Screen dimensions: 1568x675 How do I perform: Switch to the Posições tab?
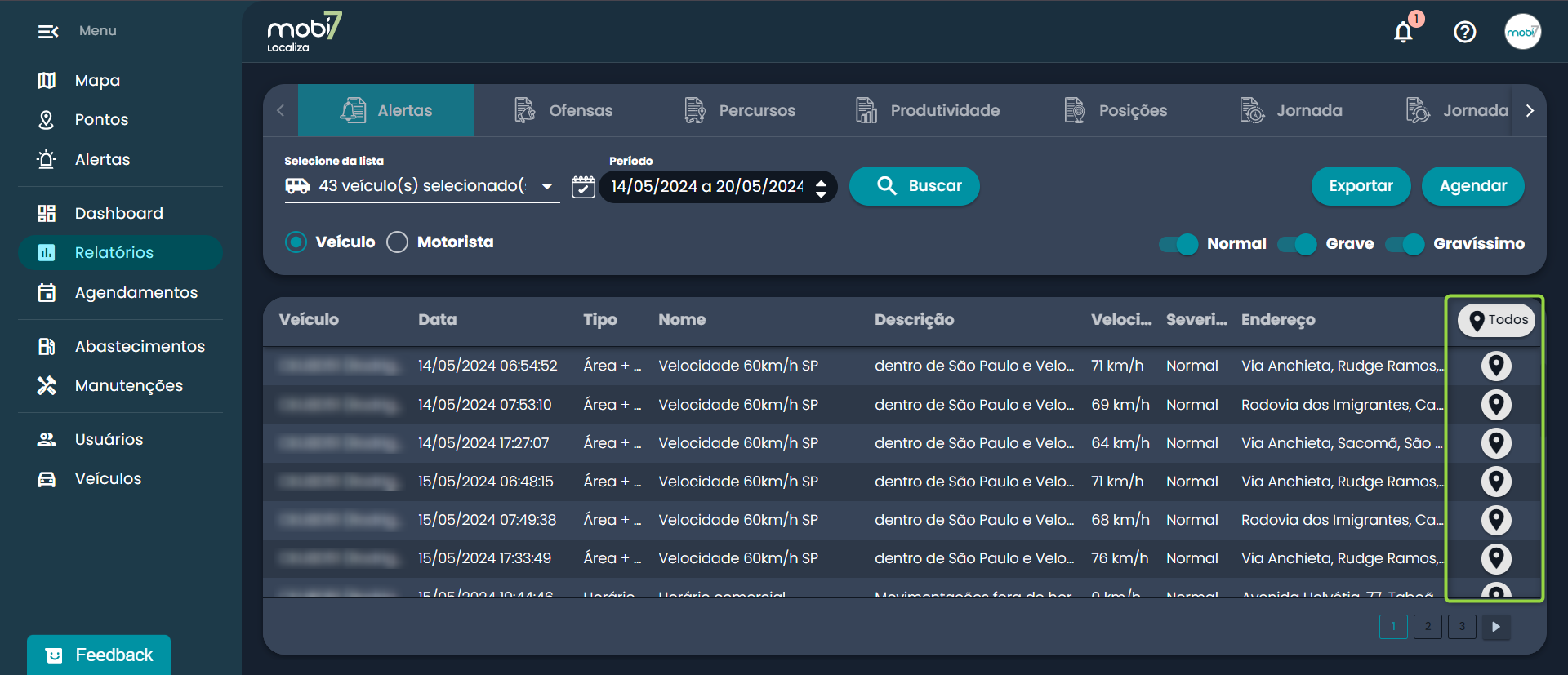click(1116, 110)
